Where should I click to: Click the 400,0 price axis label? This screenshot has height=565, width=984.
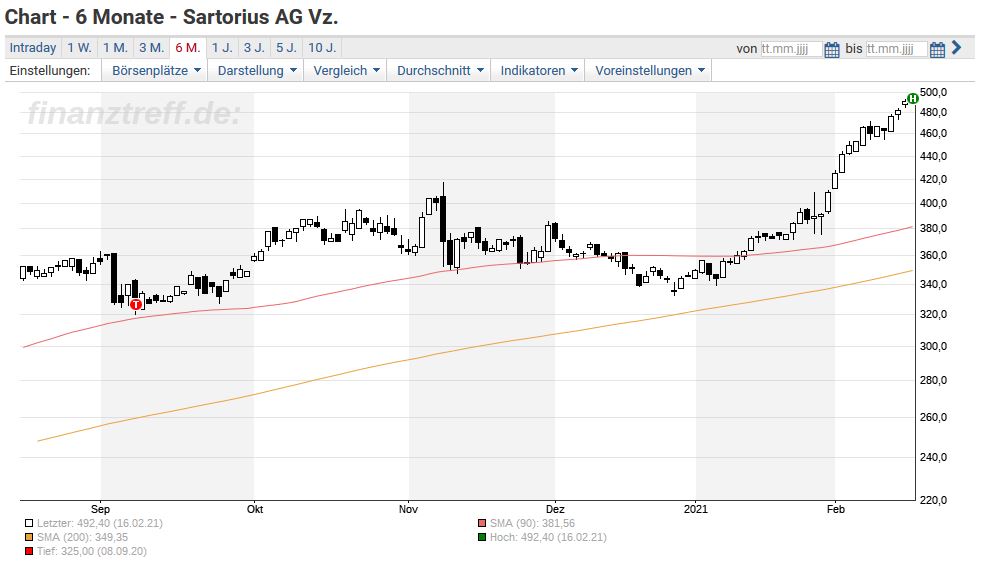point(933,203)
